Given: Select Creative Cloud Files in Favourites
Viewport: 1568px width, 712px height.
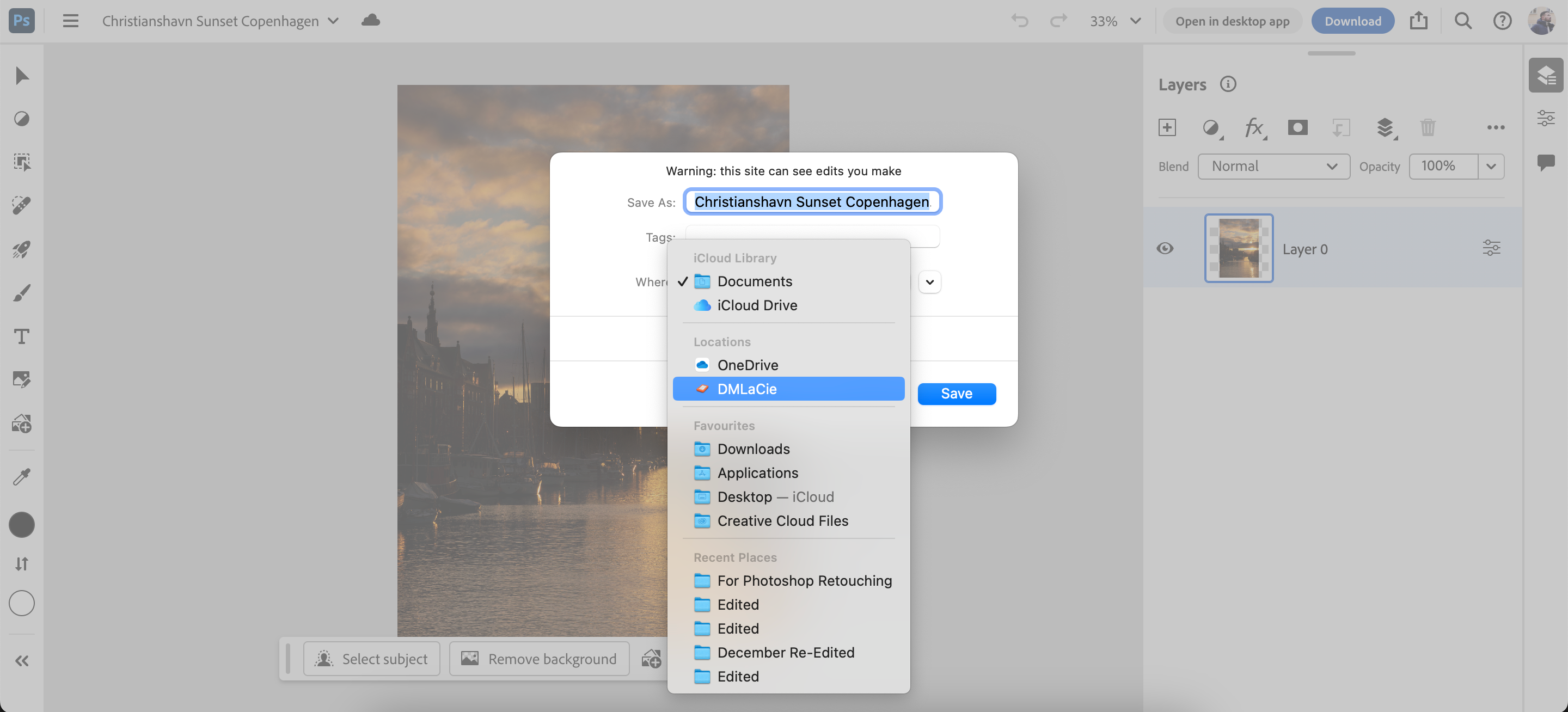Looking at the screenshot, I should tap(782, 521).
